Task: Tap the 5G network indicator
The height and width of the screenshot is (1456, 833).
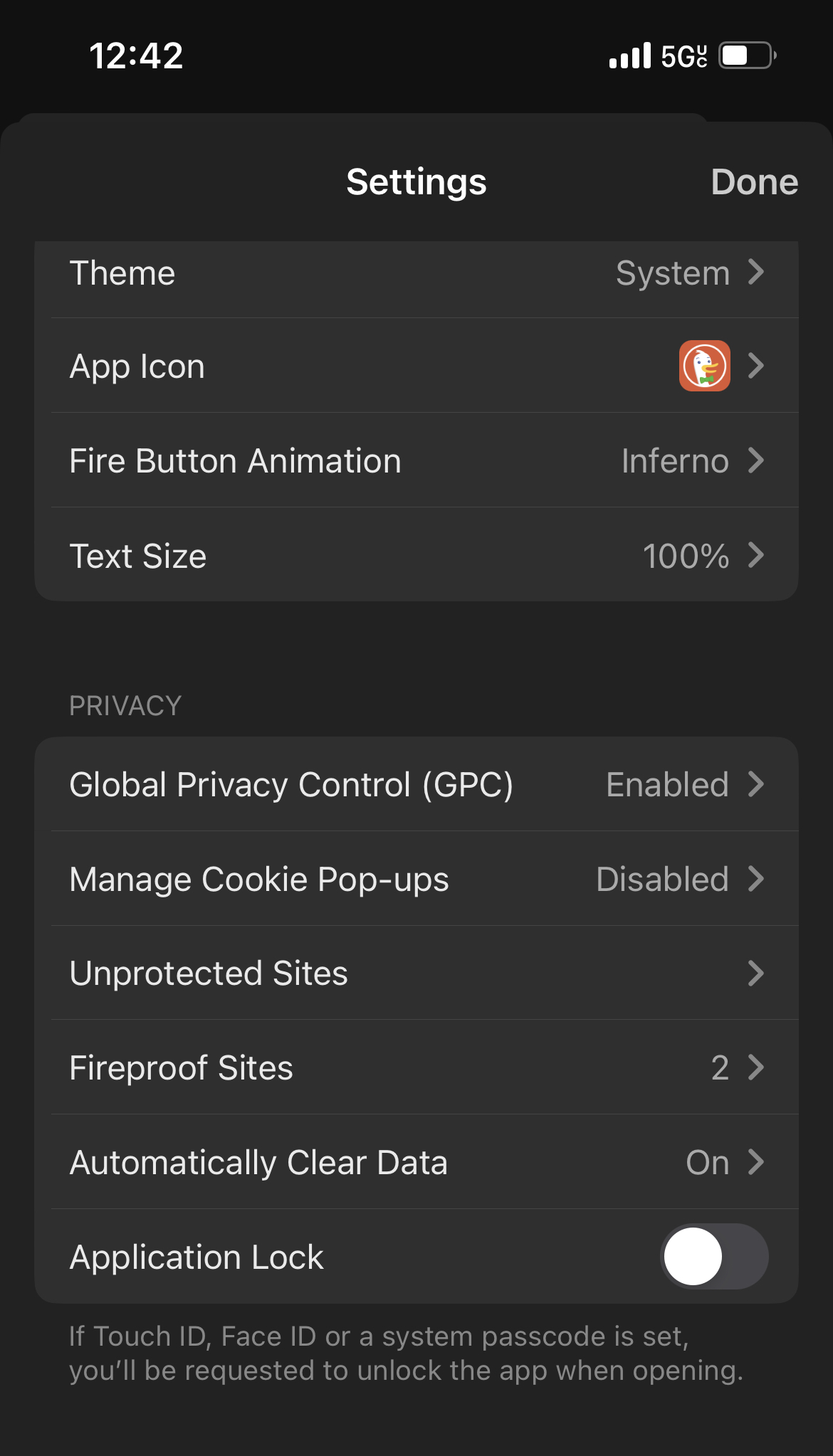Action: [683, 56]
